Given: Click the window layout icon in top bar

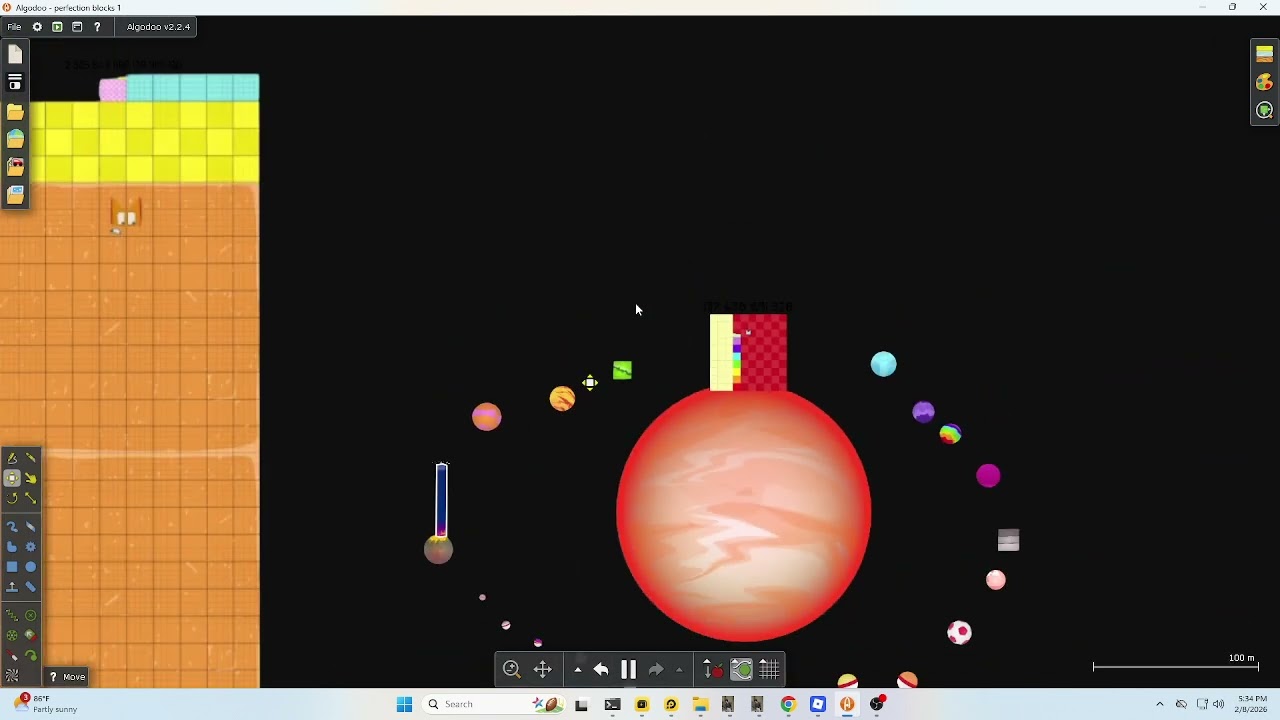Looking at the screenshot, I should coord(77,27).
